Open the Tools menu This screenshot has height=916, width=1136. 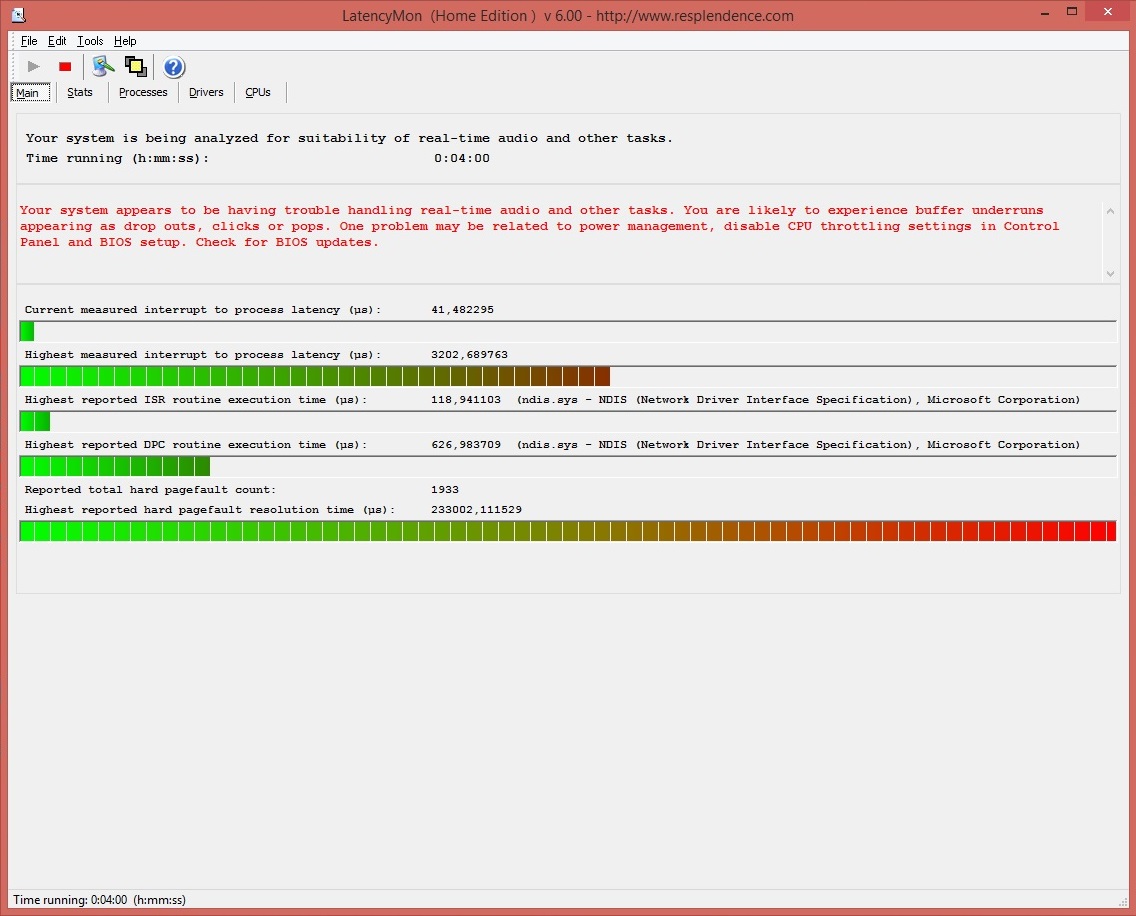[90, 41]
